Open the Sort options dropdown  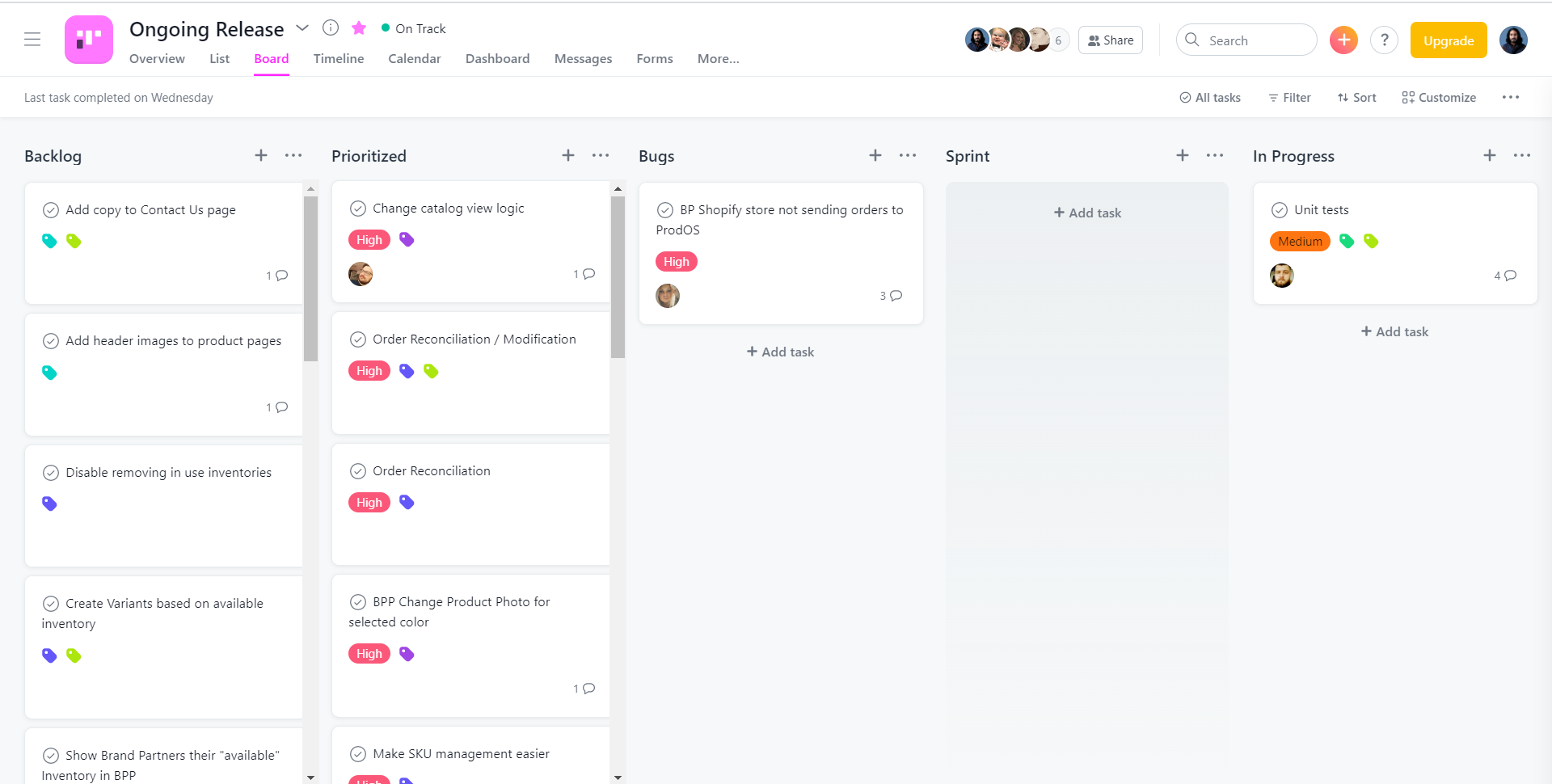[1356, 98]
